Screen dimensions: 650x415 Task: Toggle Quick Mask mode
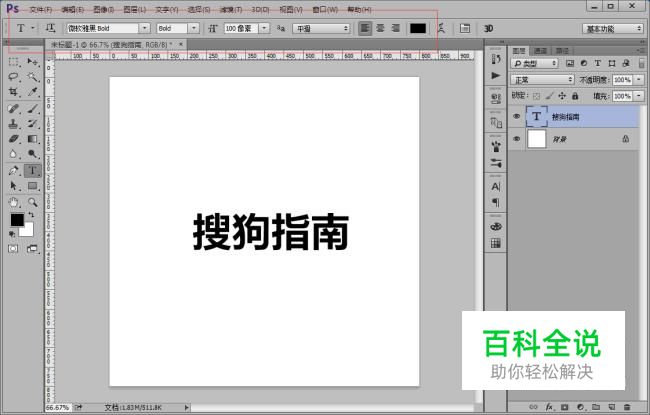click(13, 249)
